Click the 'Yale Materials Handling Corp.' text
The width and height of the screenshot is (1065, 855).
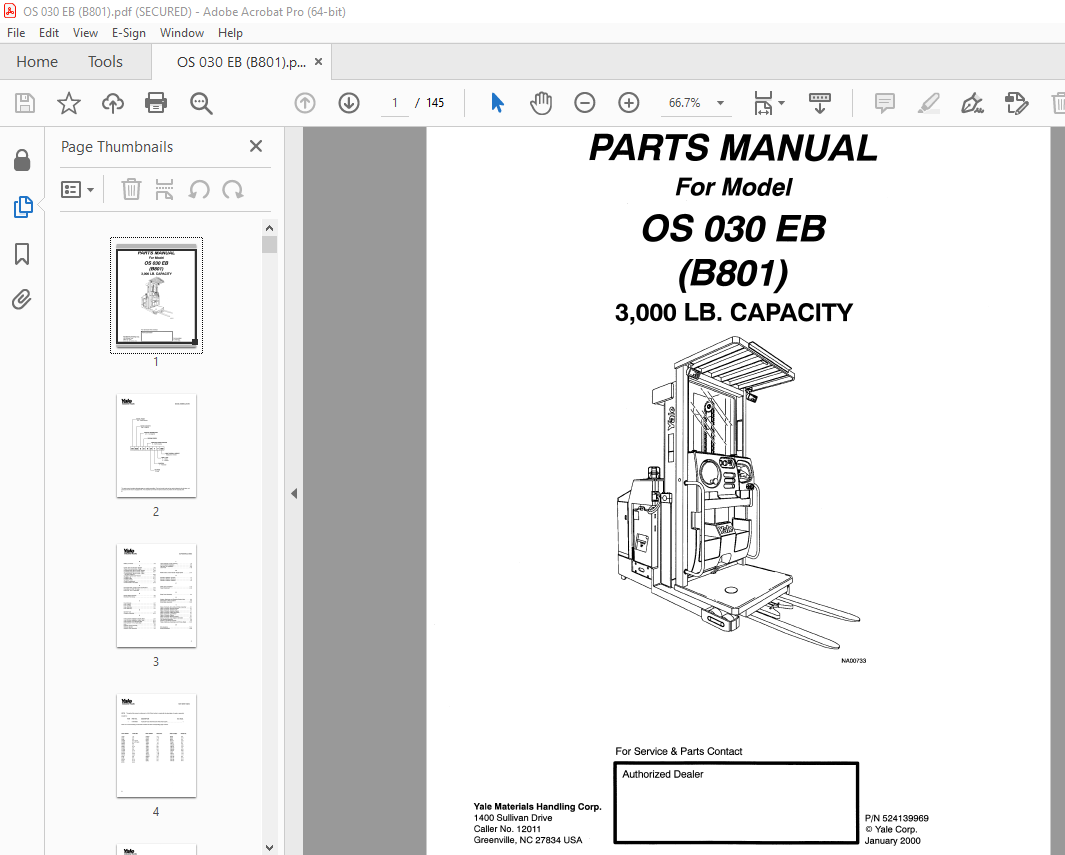(537, 807)
